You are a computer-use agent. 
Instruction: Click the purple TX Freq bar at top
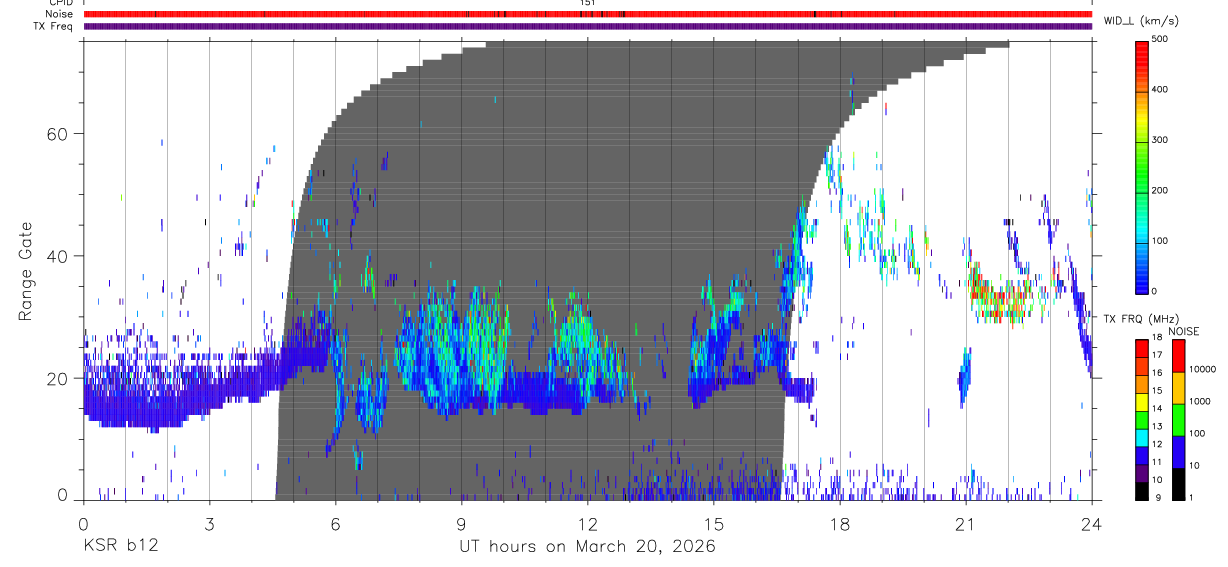pos(587,26)
